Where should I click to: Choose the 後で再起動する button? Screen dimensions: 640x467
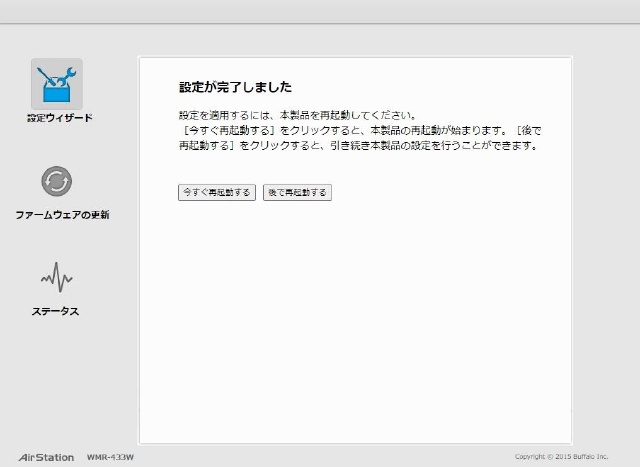[297, 192]
